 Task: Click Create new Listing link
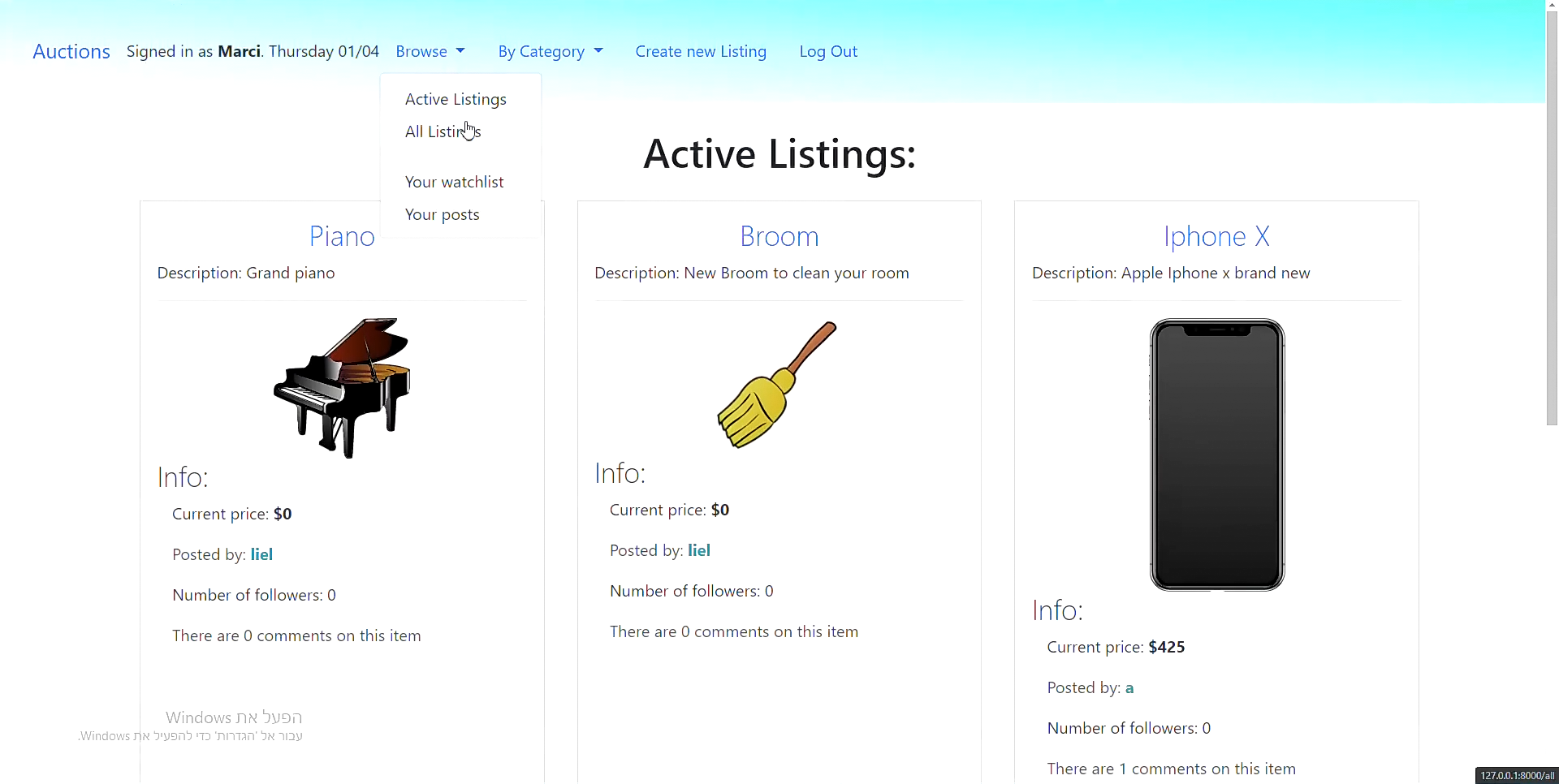click(700, 52)
